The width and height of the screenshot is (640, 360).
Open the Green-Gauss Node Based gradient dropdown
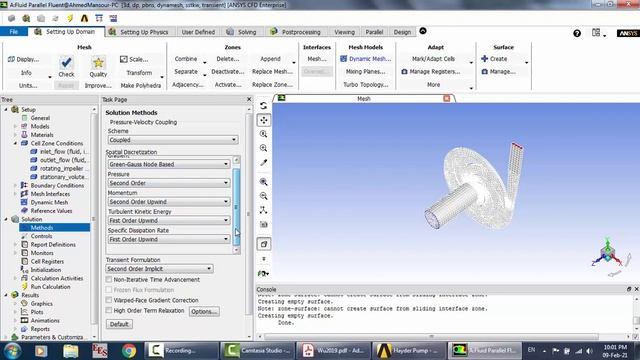(x=169, y=164)
